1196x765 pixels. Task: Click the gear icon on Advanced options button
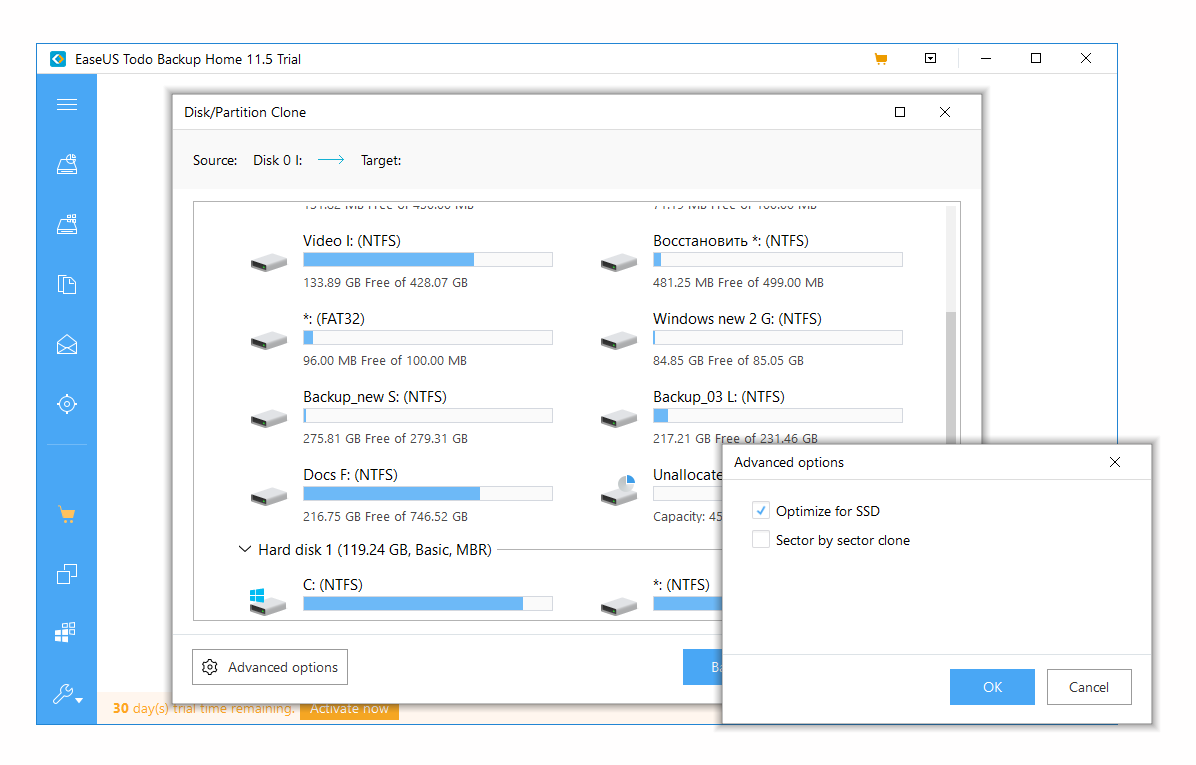(x=210, y=667)
